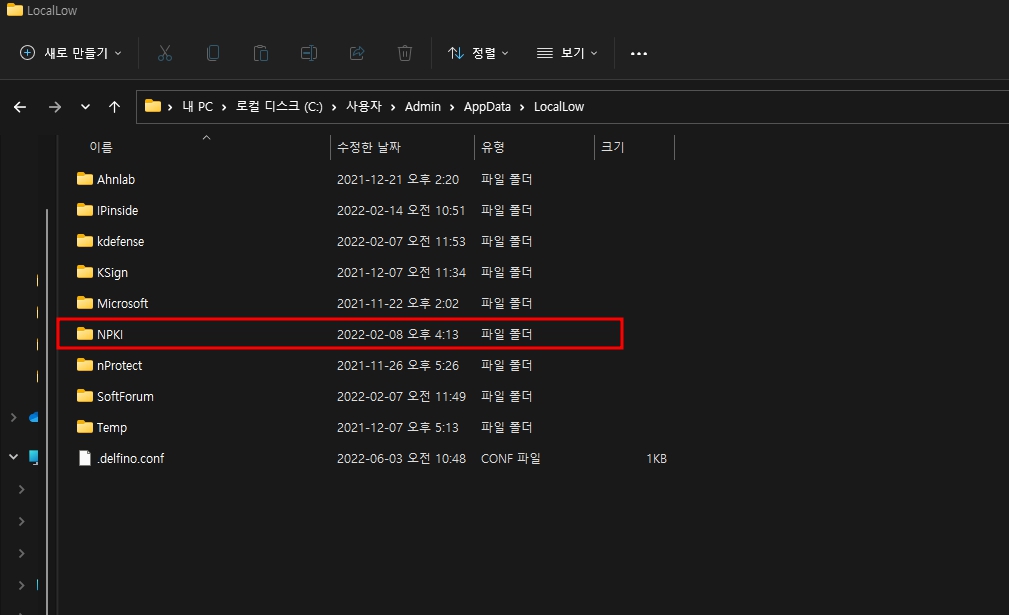Viewport: 1009px width, 615px height.
Task: Select the Cut icon in the toolbar
Action: tap(164, 53)
